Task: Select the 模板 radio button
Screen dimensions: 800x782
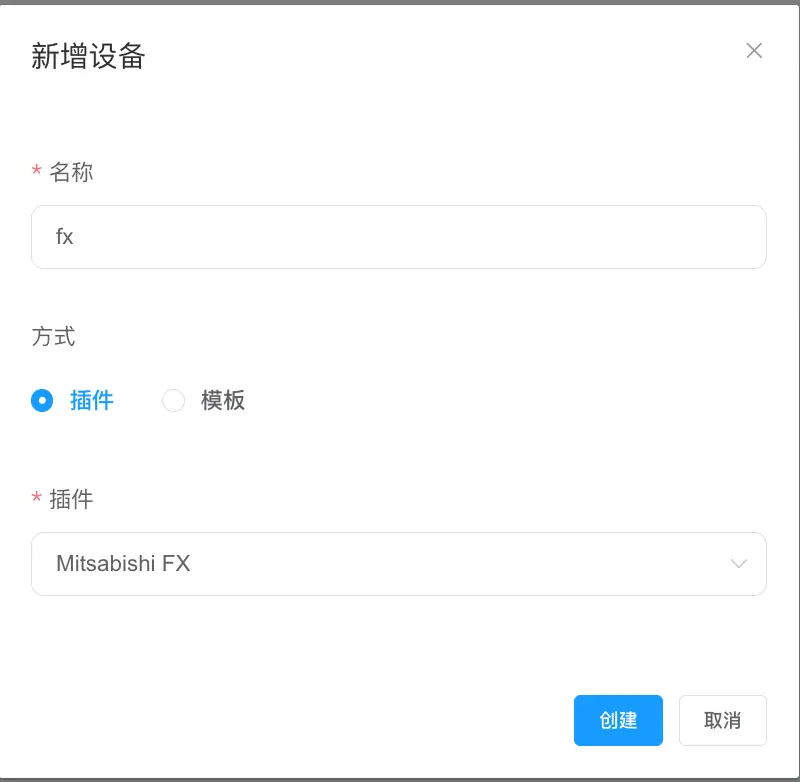Action: pyautogui.click(x=173, y=400)
